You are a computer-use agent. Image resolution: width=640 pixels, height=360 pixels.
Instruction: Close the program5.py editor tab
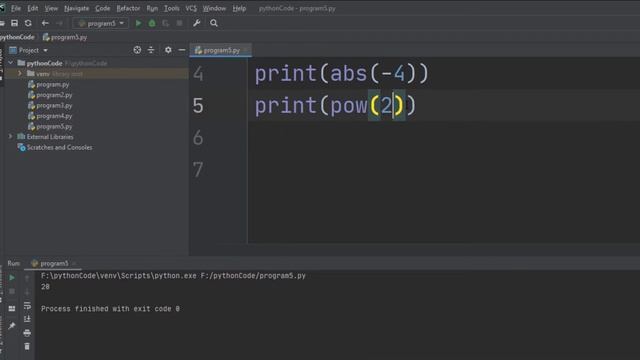[246, 50]
